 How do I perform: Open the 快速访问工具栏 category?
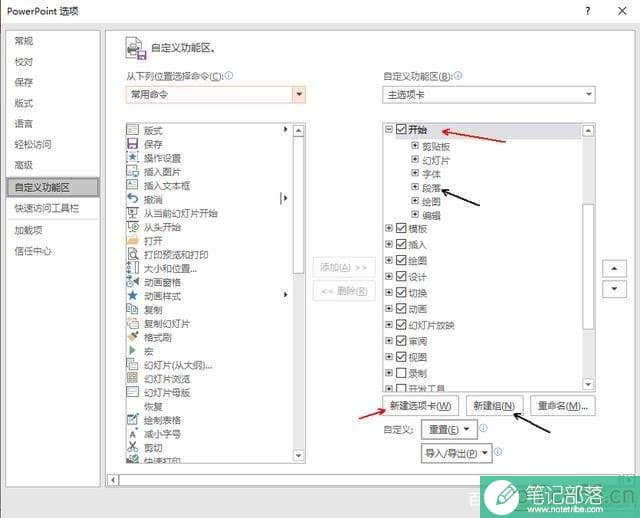click(47, 208)
